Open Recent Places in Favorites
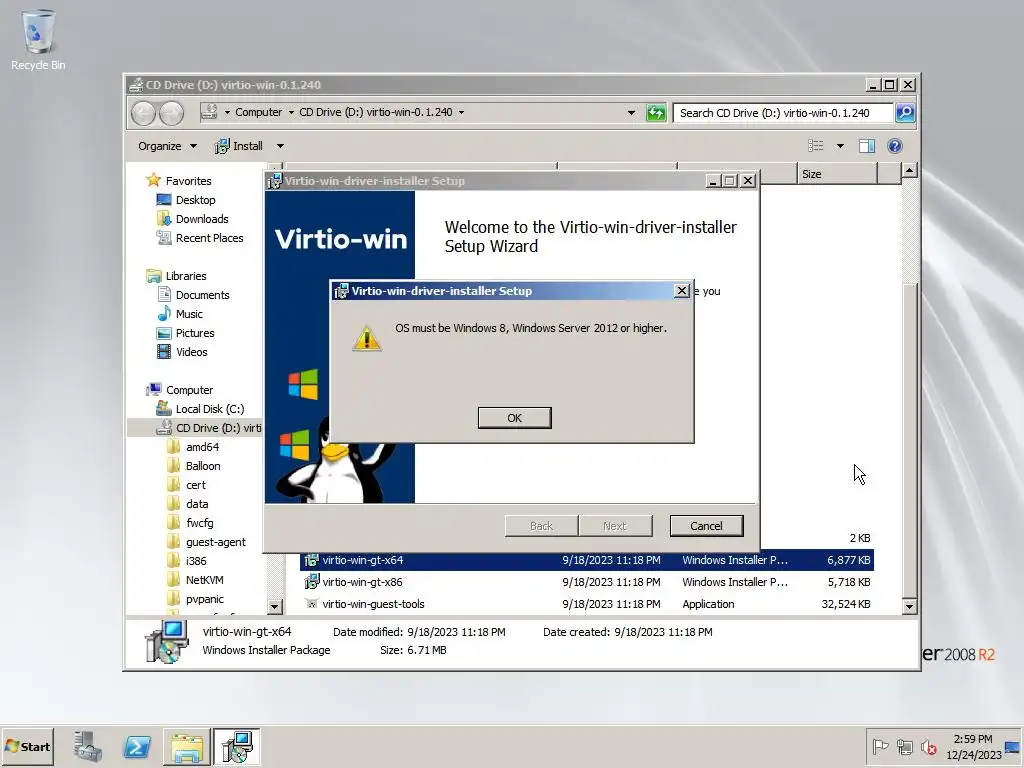This screenshot has height=768, width=1024. (x=209, y=238)
